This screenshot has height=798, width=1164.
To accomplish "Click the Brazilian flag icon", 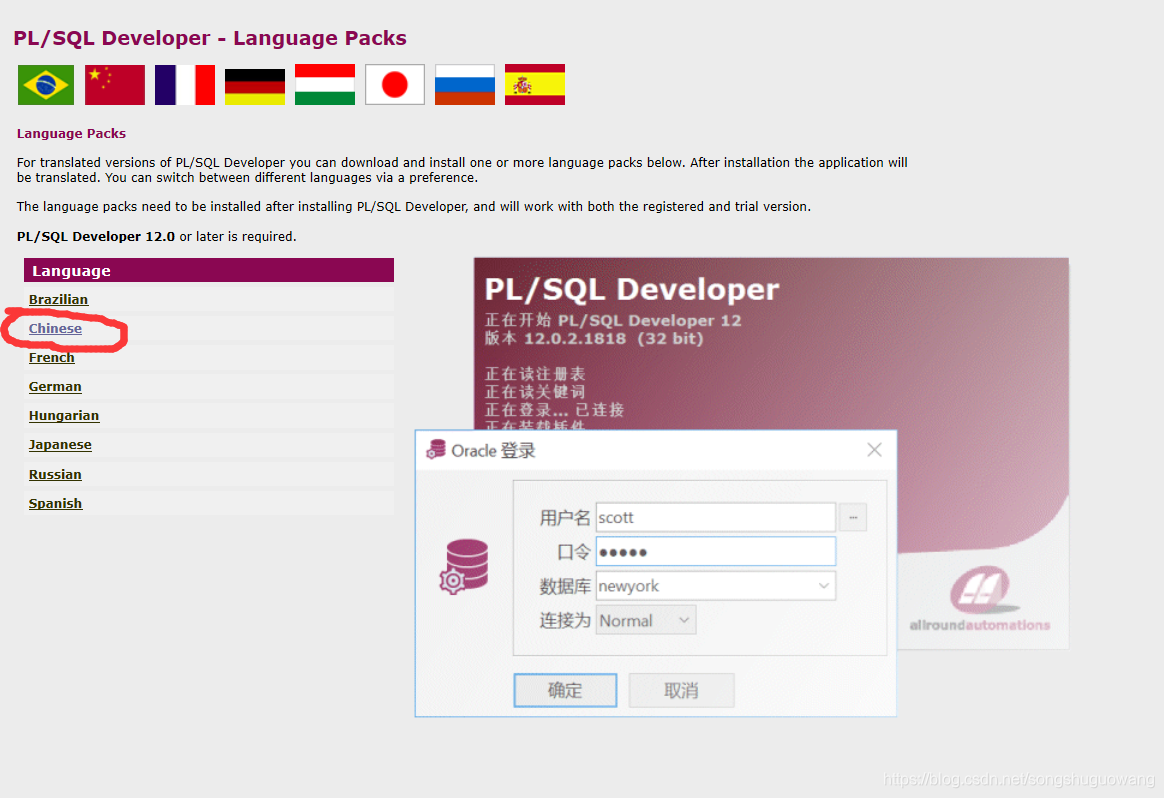I will (x=46, y=85).
